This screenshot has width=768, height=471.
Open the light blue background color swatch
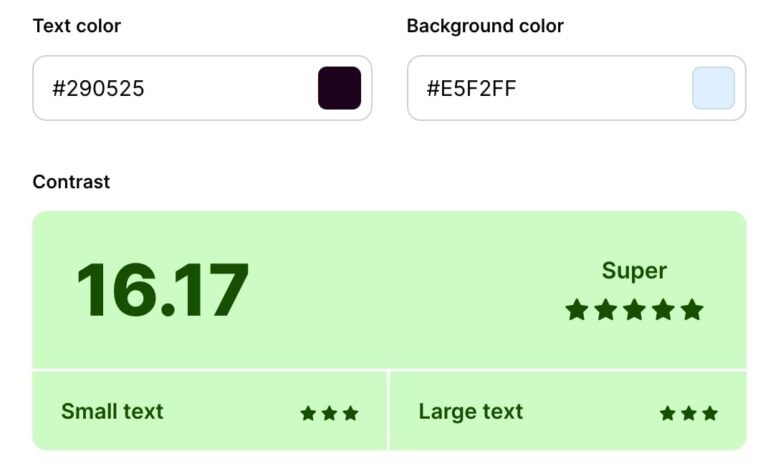tap(713, 88)
